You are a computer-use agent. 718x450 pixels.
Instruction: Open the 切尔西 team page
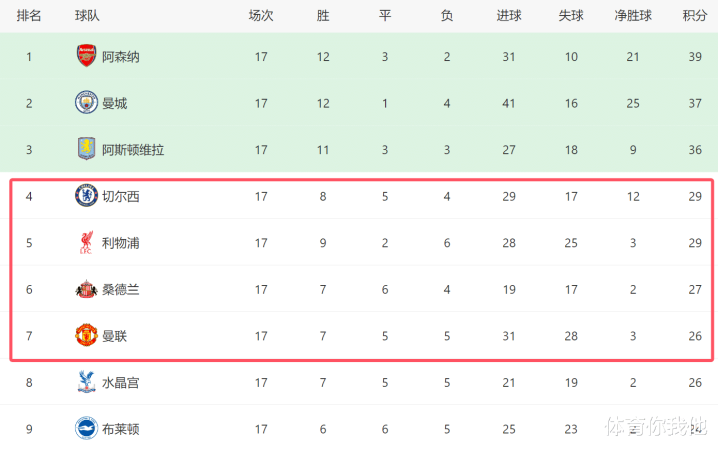click(x=121, y=196)
